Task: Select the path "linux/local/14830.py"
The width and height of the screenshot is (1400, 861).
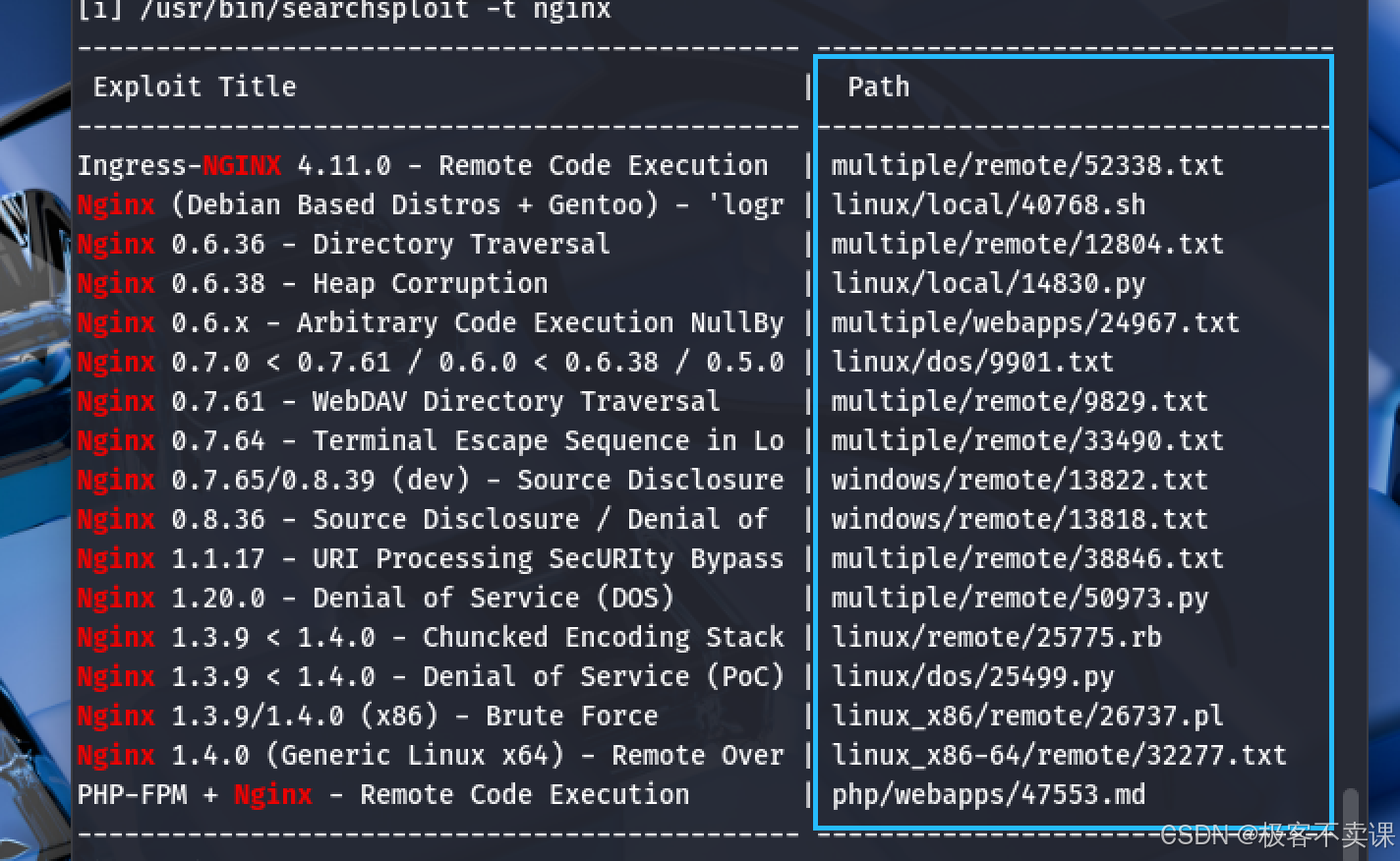Action: pos(988,283)
